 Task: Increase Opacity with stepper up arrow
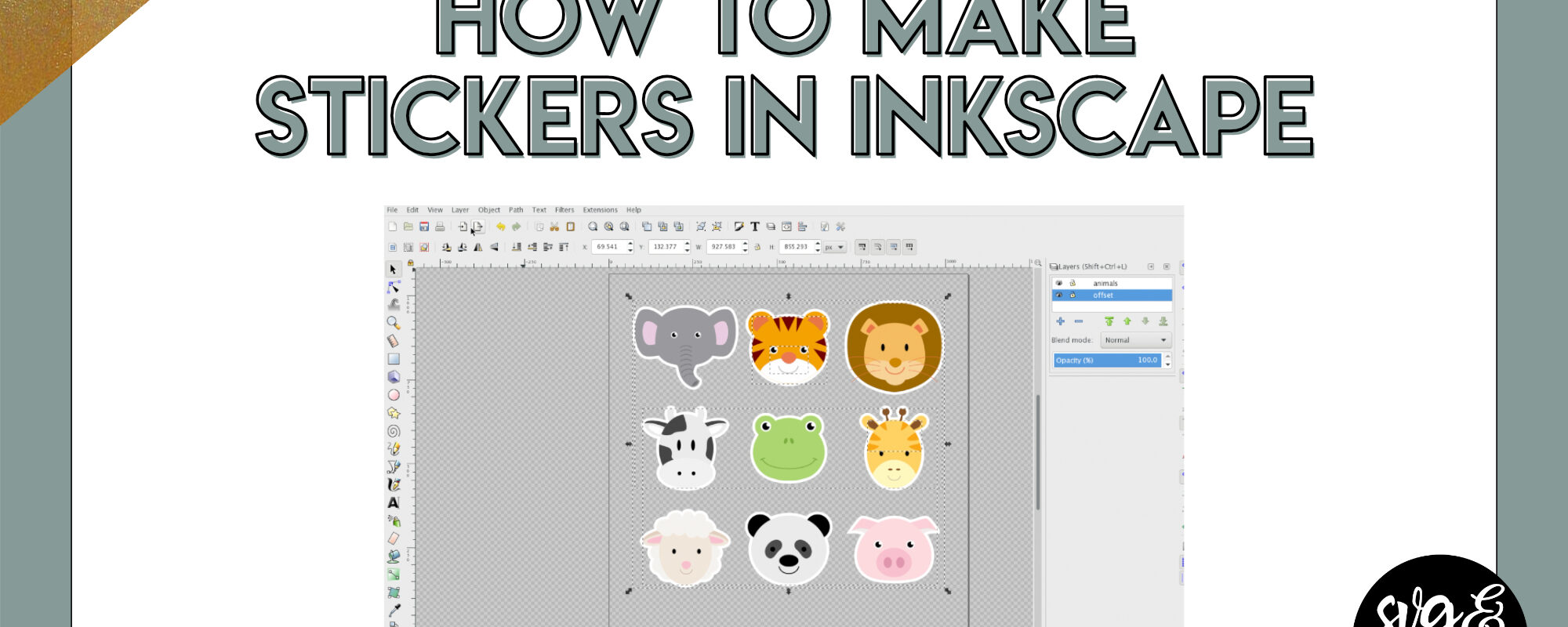(1167, 357)
